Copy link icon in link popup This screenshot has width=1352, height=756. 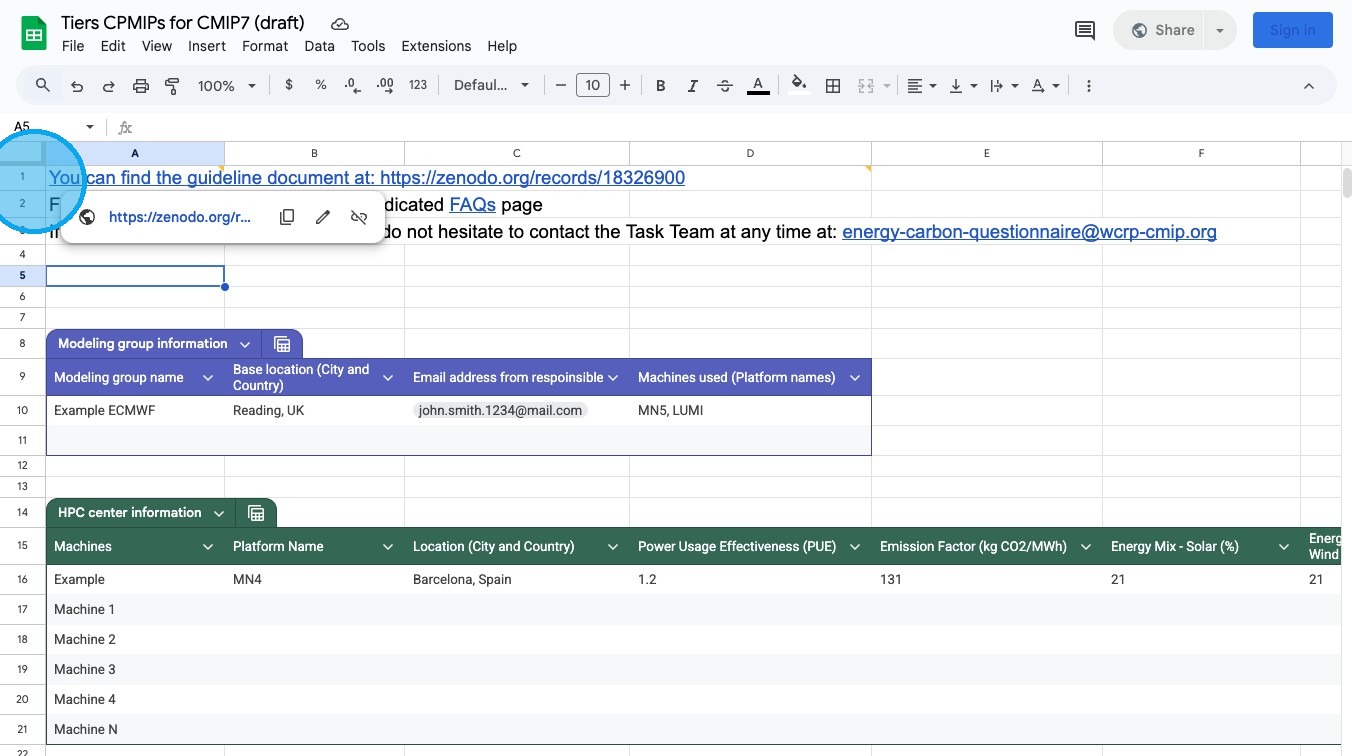pos(287,217)
